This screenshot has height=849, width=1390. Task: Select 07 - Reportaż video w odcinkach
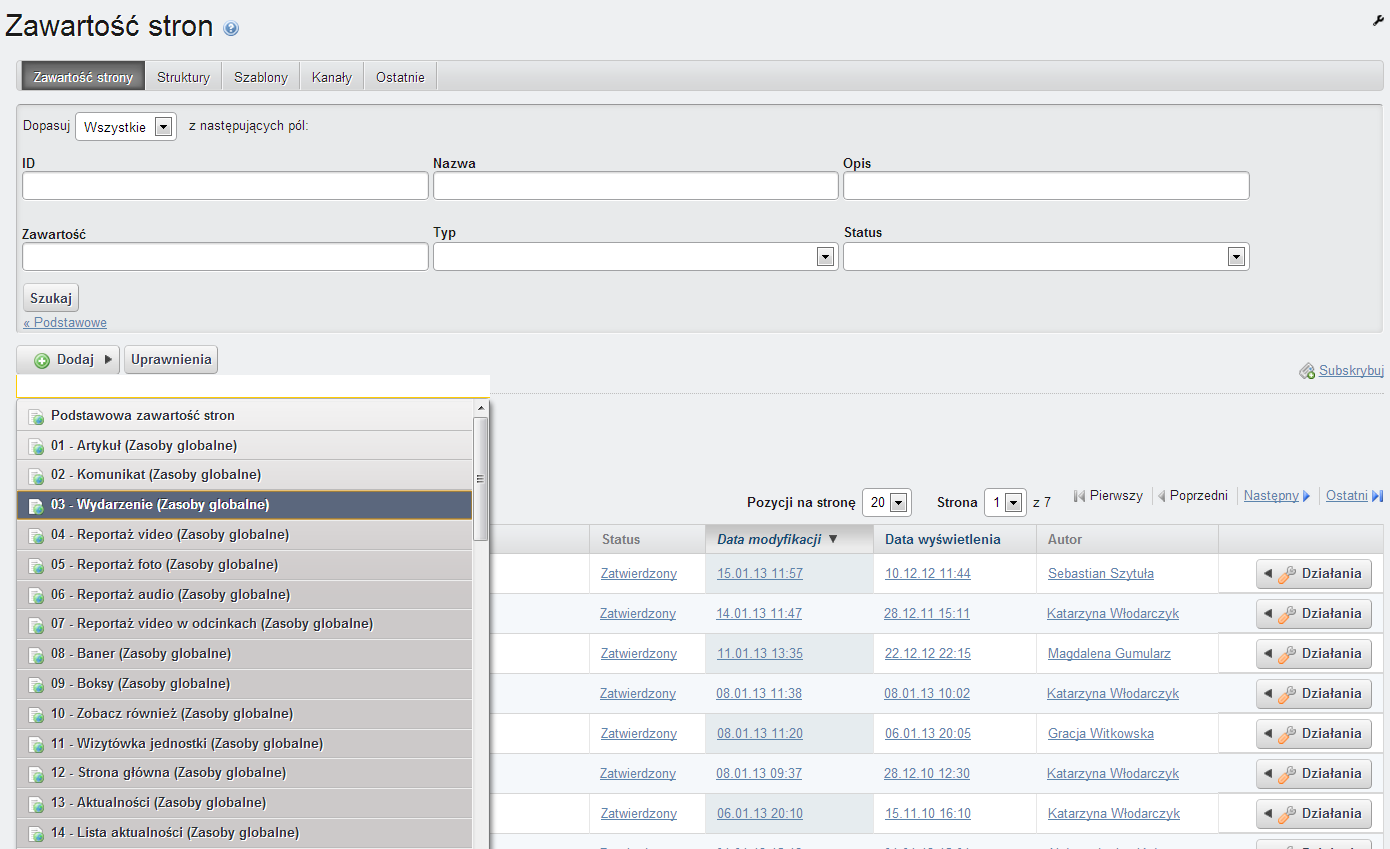click(244, 624)
